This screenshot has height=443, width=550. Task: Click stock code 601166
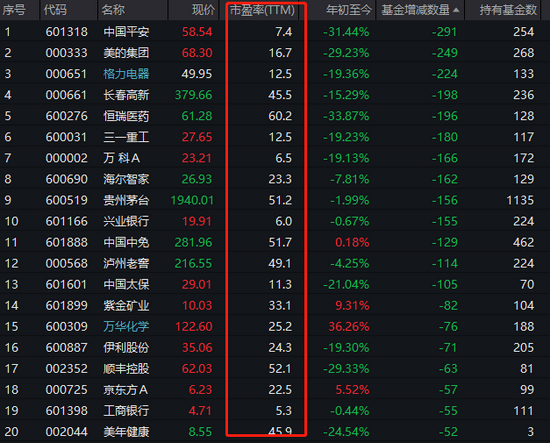[x=66, y=221]
